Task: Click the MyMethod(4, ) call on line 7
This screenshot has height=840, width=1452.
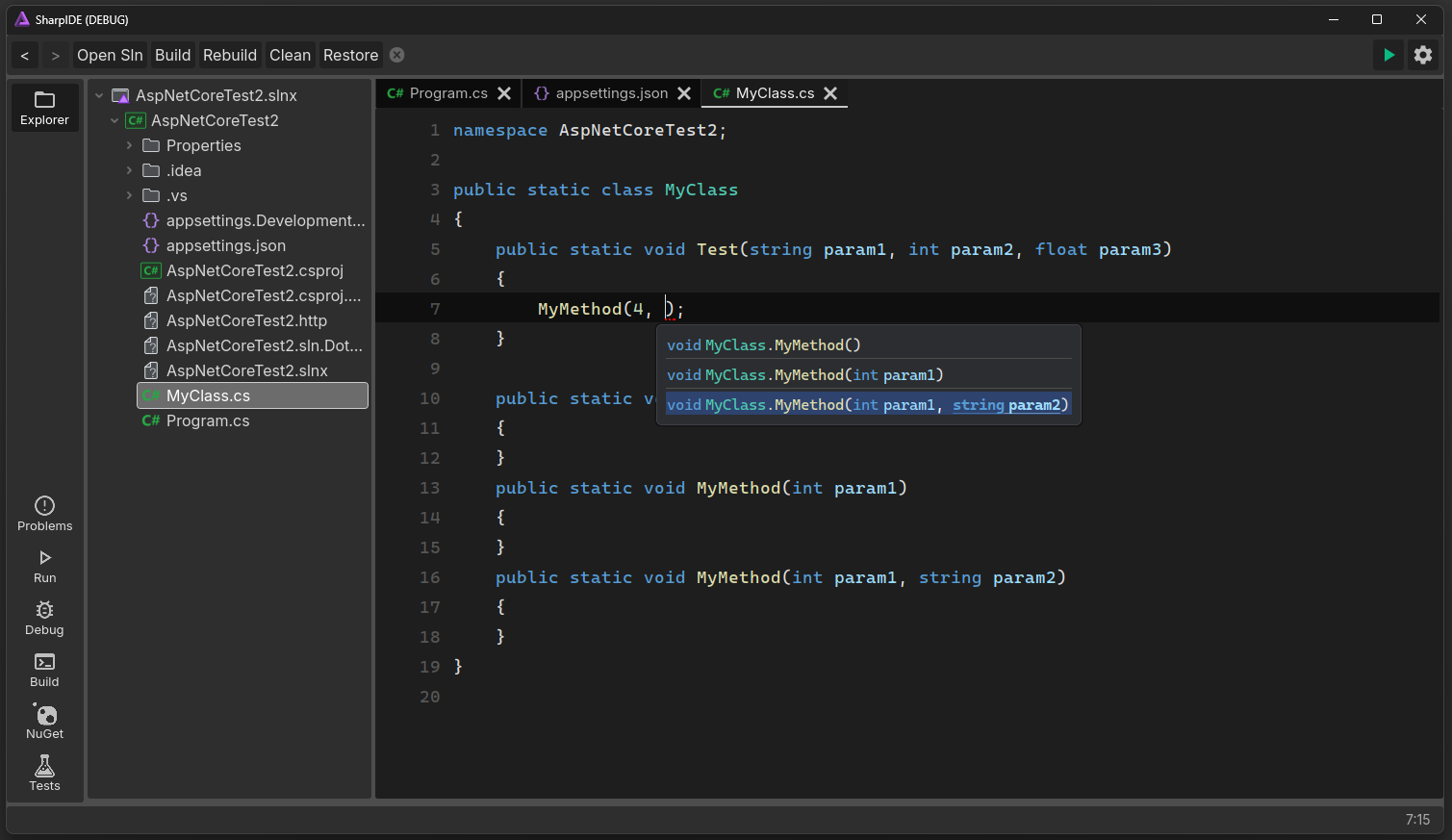Action: (611, 309)
